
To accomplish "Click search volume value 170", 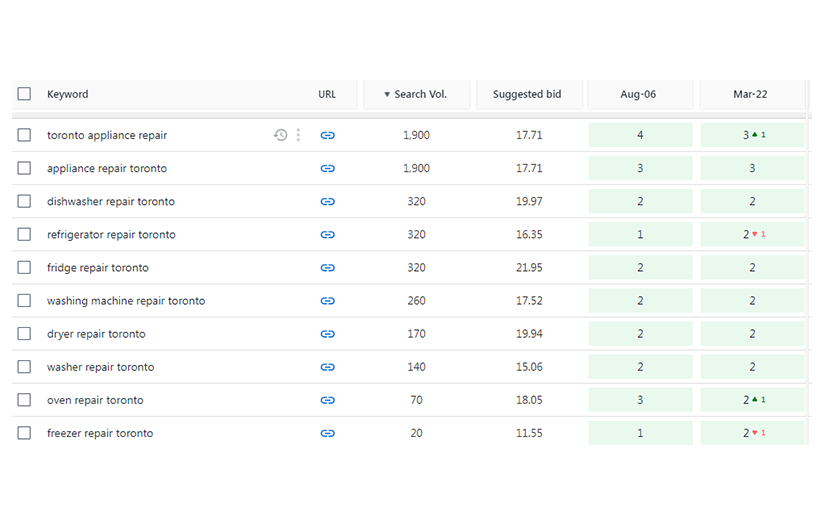I will (416, 334).
